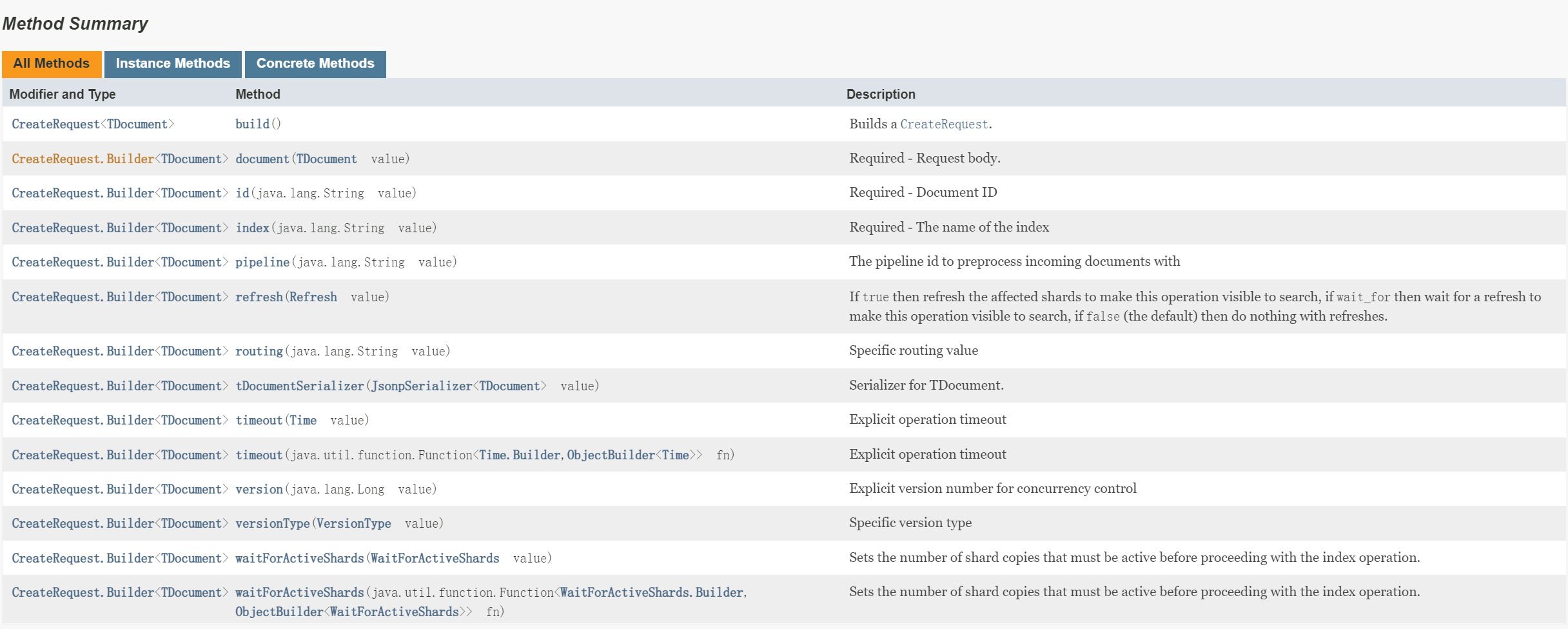The image size is (1568, 629).
Task: Click the orange CreateRequest.Builder return type link
Action: pos(83,159)
